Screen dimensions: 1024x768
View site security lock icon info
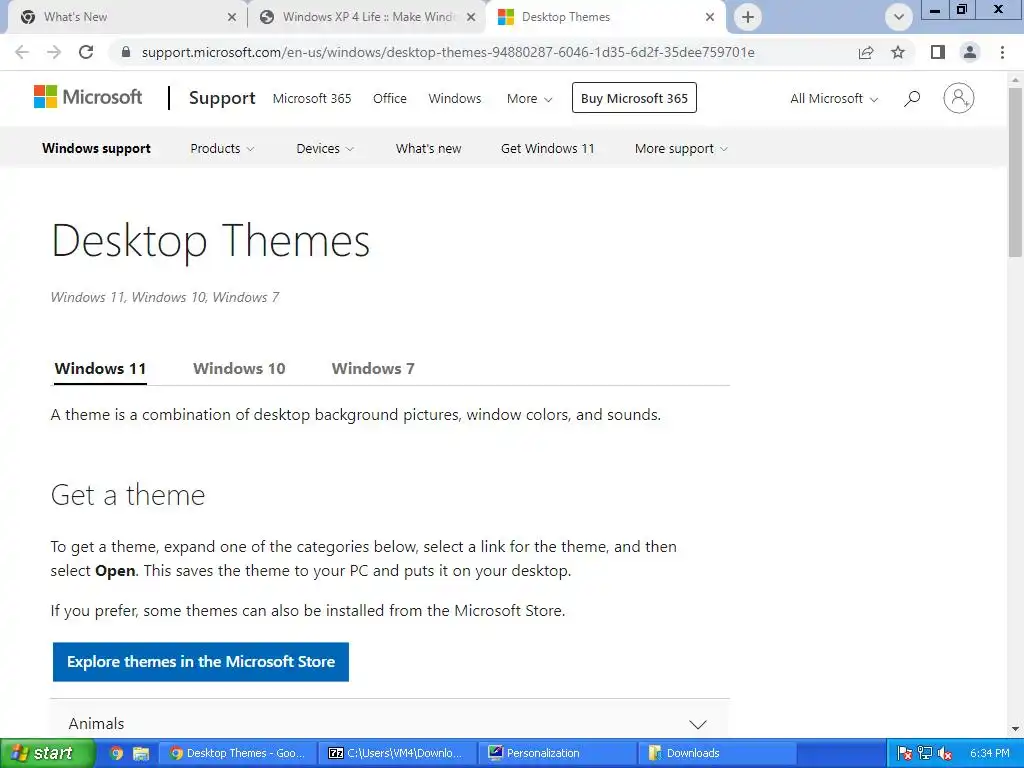point(126,52)
